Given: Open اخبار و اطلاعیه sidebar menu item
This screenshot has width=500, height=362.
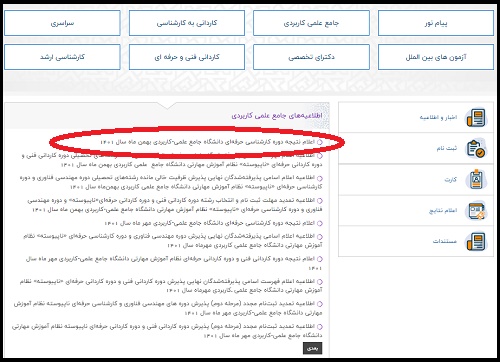Looking at the screenshot, I should pos(416,117).
